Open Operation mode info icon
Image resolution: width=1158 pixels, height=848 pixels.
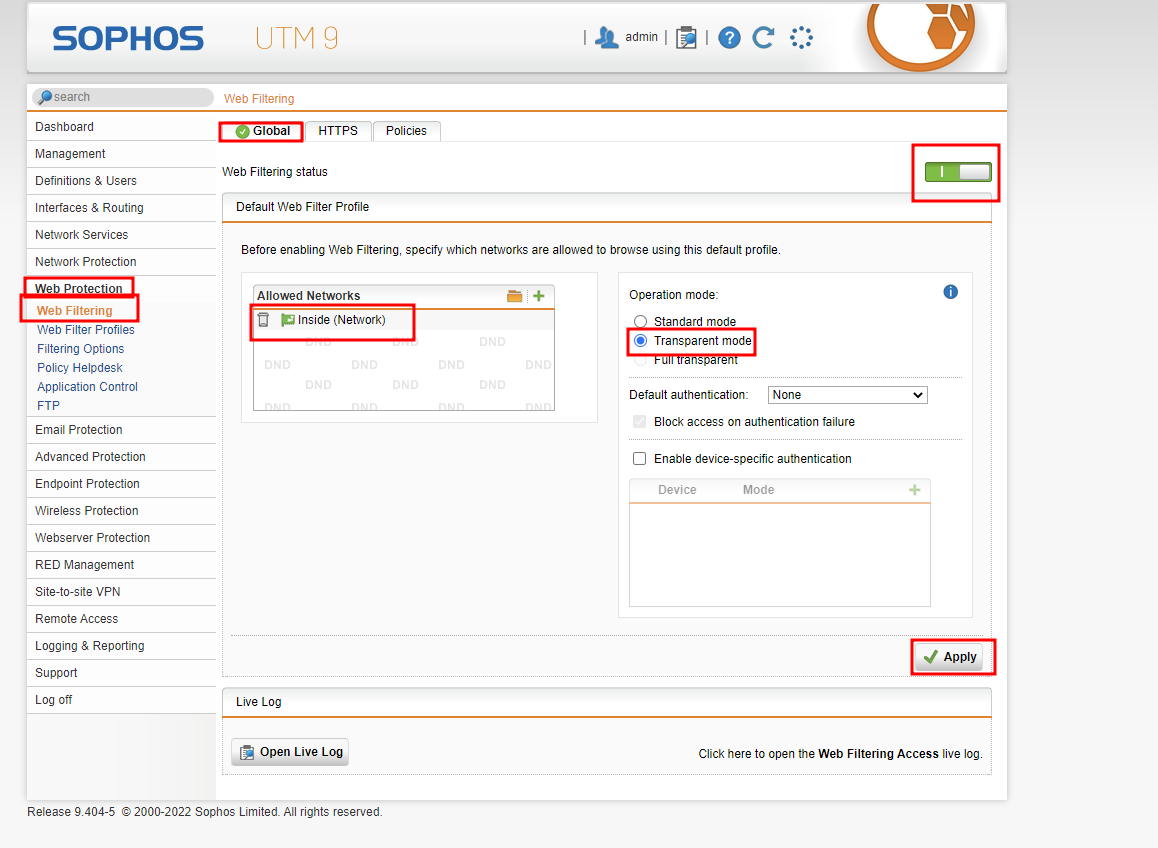point(950,292)
